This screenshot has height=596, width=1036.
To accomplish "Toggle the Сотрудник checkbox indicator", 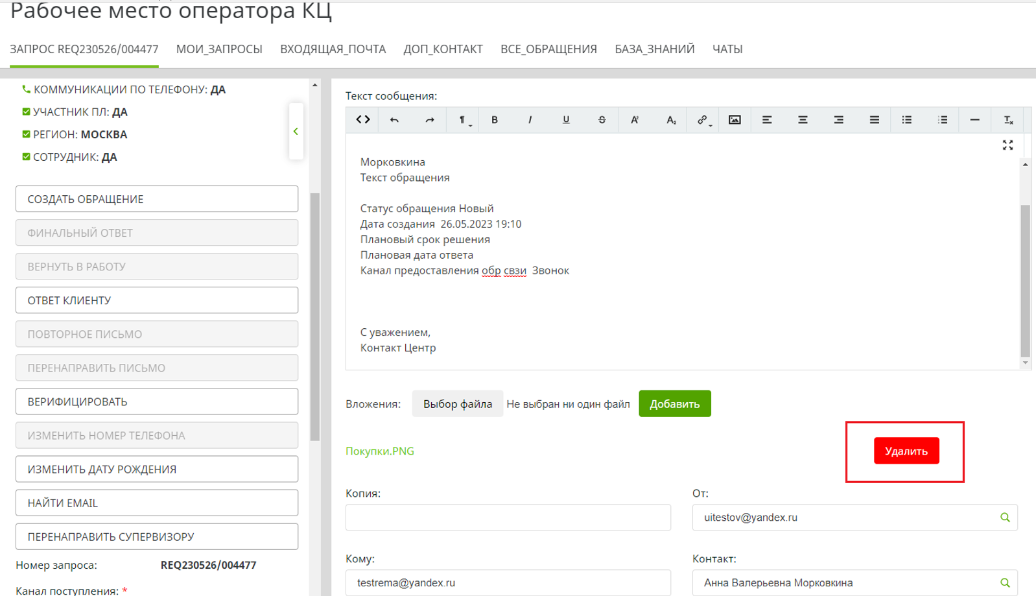I will [x=26, y=157].
